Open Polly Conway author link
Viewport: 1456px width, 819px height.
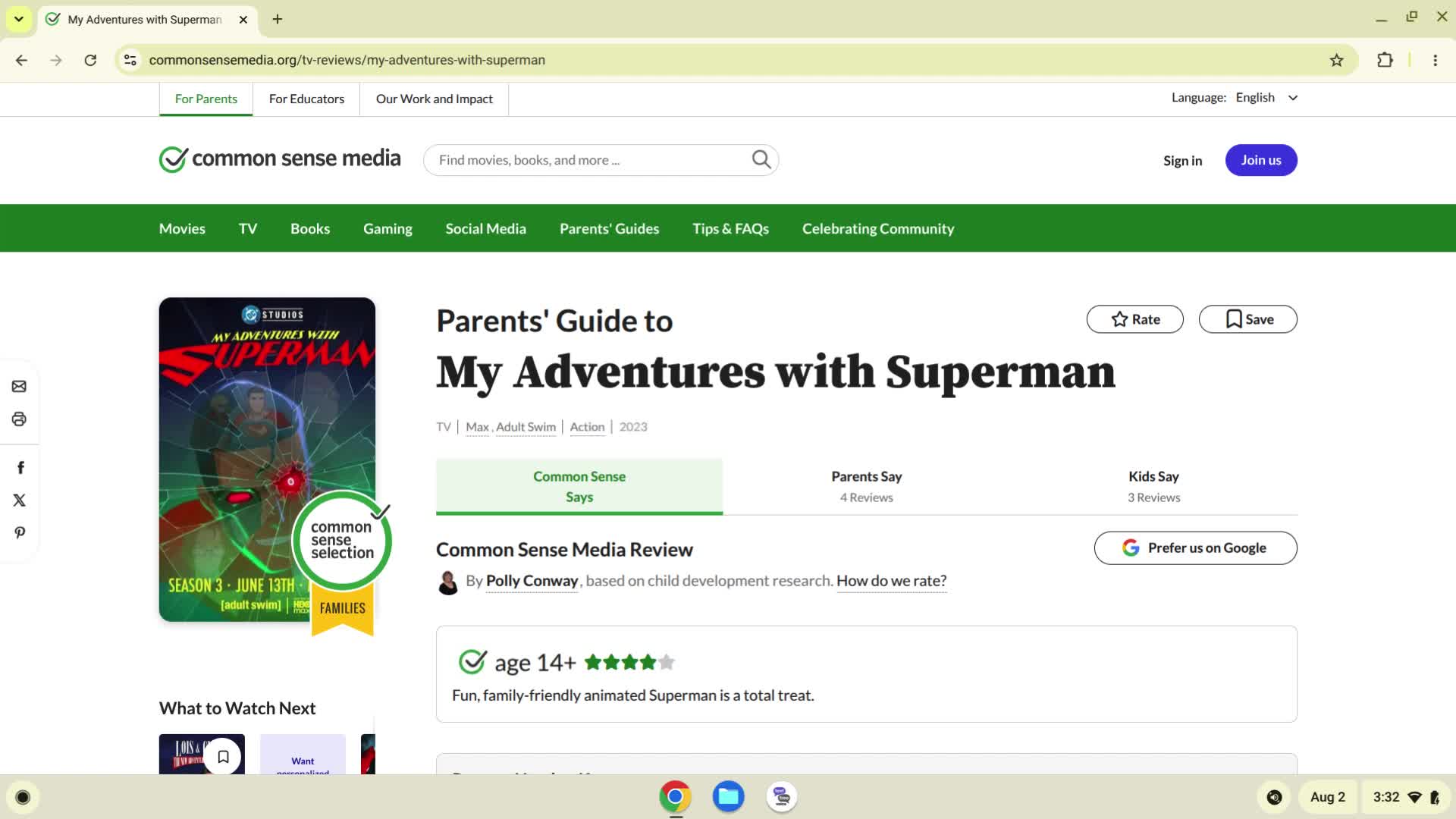[532, 581]
